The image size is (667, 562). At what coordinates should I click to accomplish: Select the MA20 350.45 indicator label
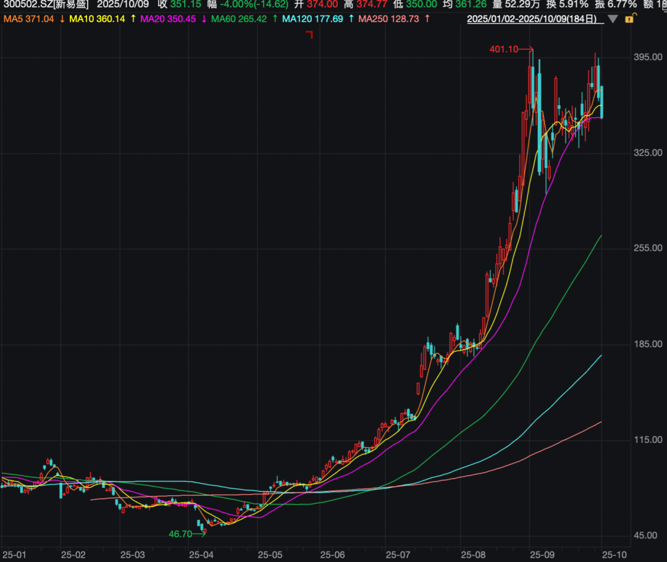click(x=168, y=19)
